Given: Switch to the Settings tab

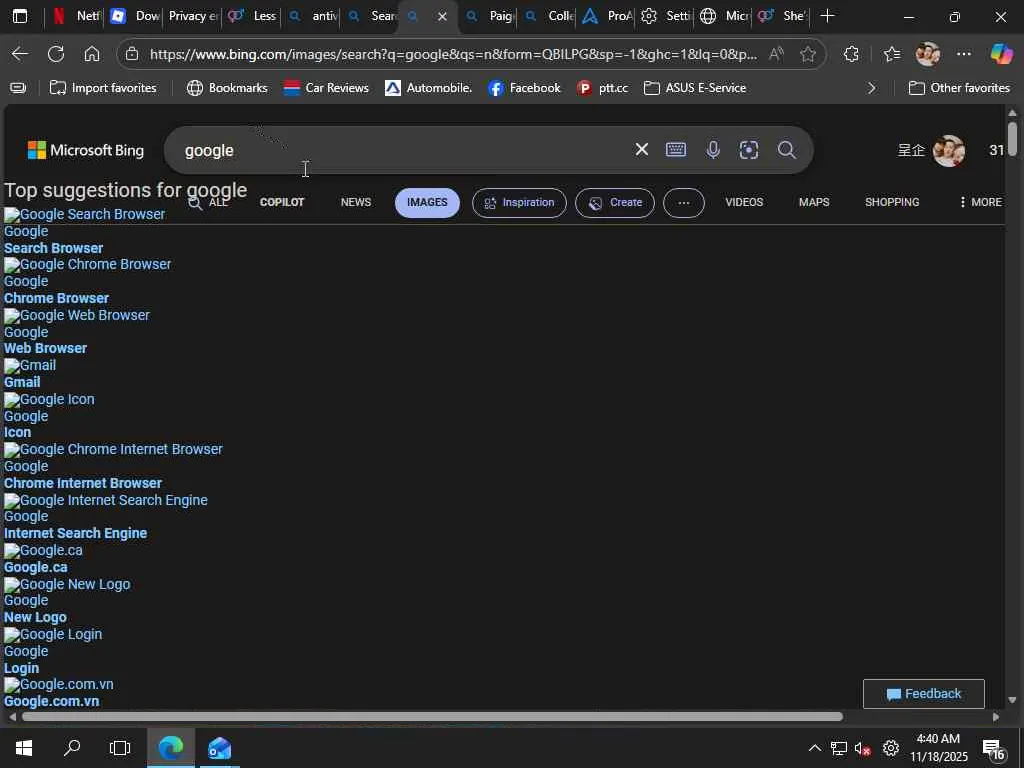Looking at the screenshot, I should click(x=665, y=16).
